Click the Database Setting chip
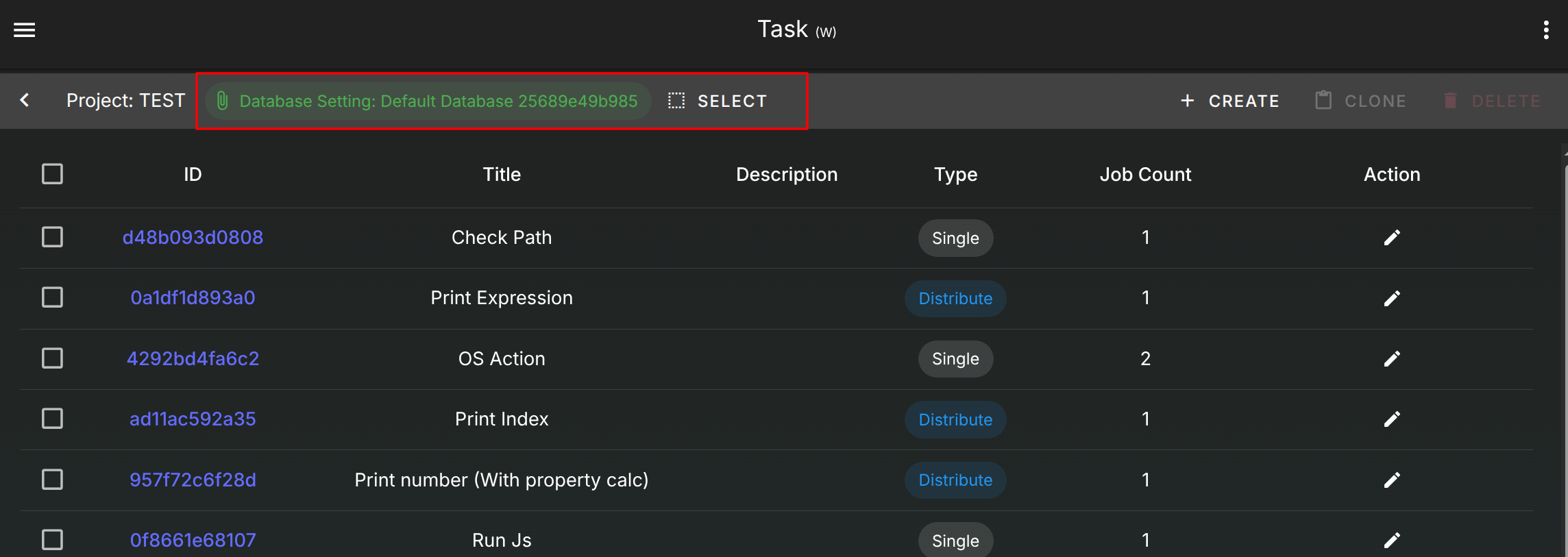This screenshot has height=557, width=1568. 428,101
